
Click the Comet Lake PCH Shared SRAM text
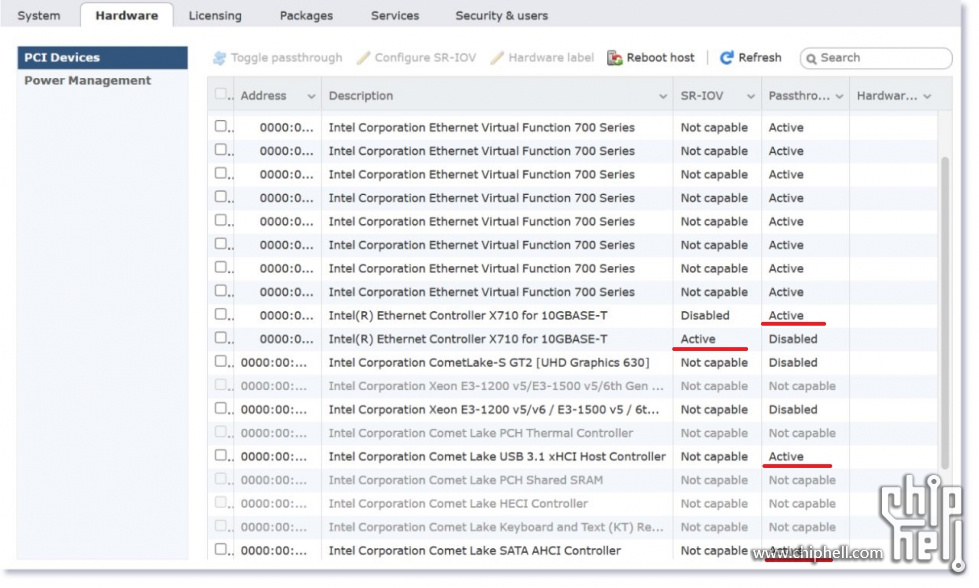tap(466, 480)
